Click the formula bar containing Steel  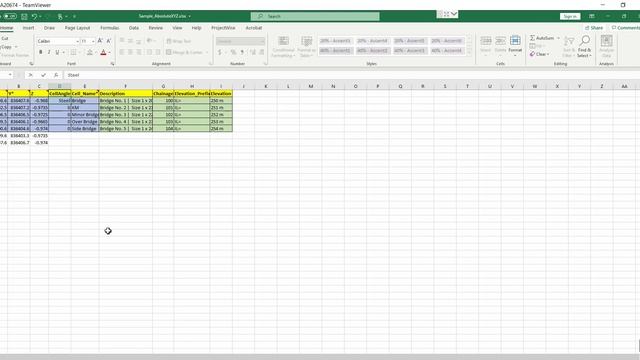click(x=351, y=75)
